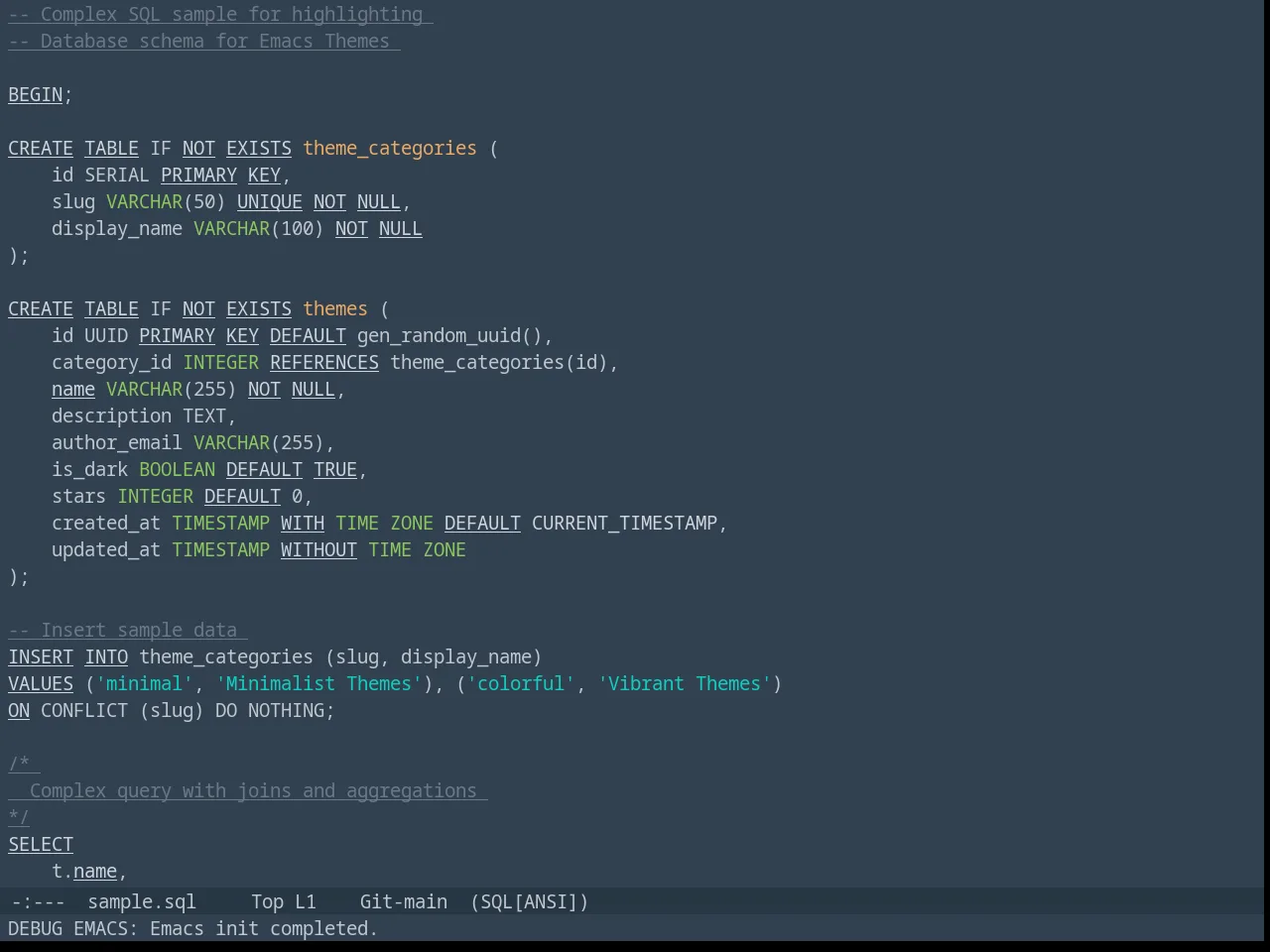This screenshot has height=952, width=1270.
Task: Click the INTO keyword in INSERT statement
Action: coord(106,657)
